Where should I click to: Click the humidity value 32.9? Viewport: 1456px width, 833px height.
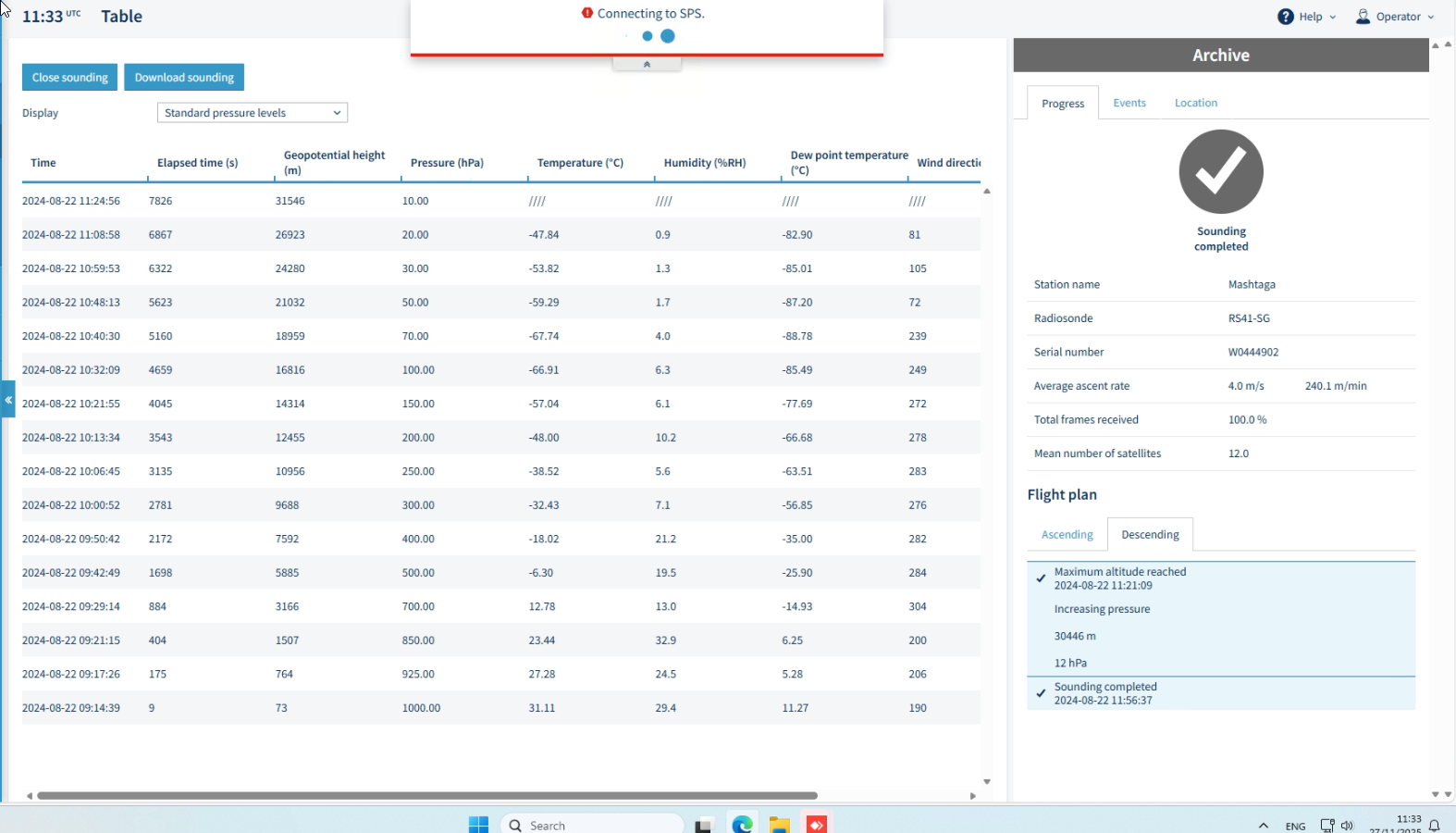pos(665,640)
